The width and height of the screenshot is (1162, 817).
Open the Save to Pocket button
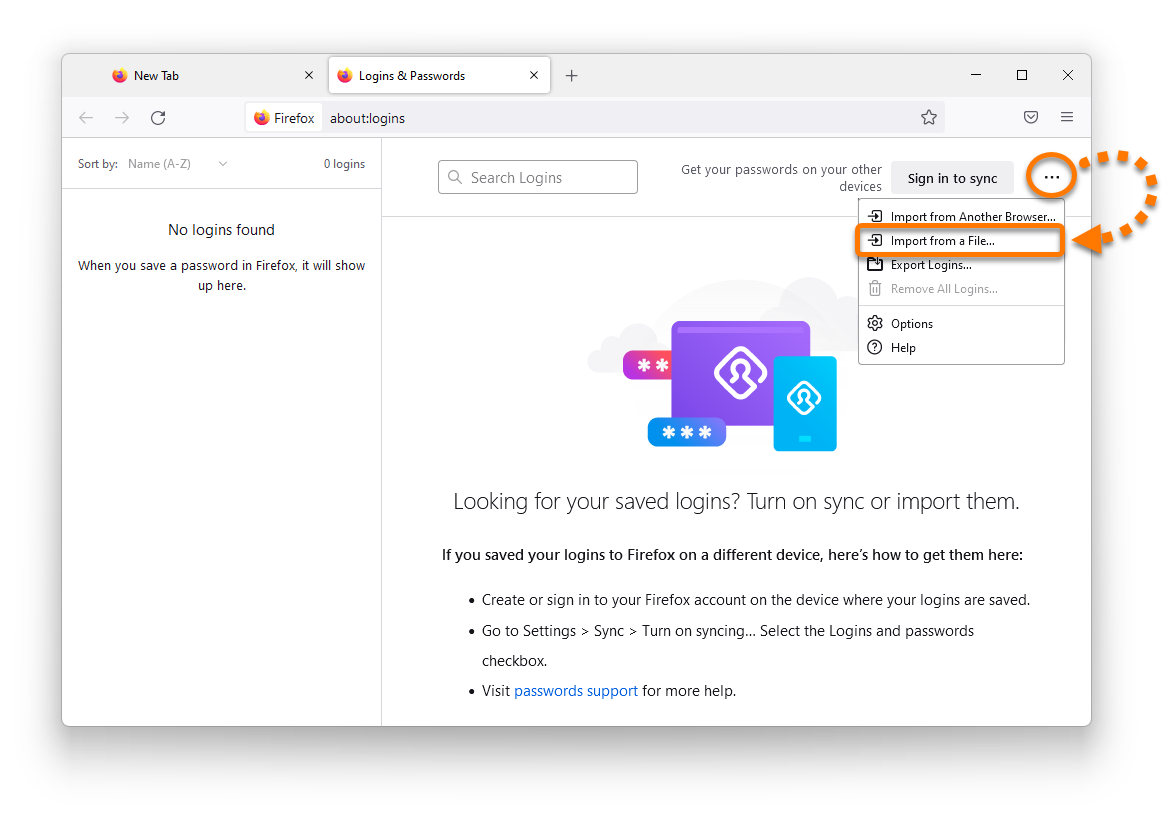(1031, 117)
